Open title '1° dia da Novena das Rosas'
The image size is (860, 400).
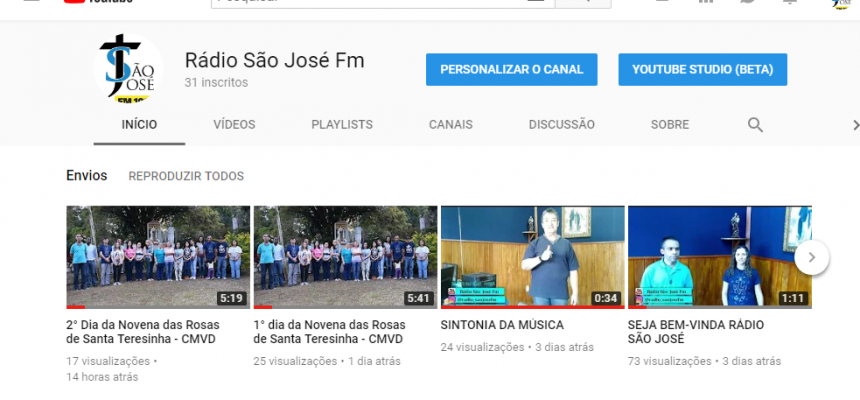(330, 332)
